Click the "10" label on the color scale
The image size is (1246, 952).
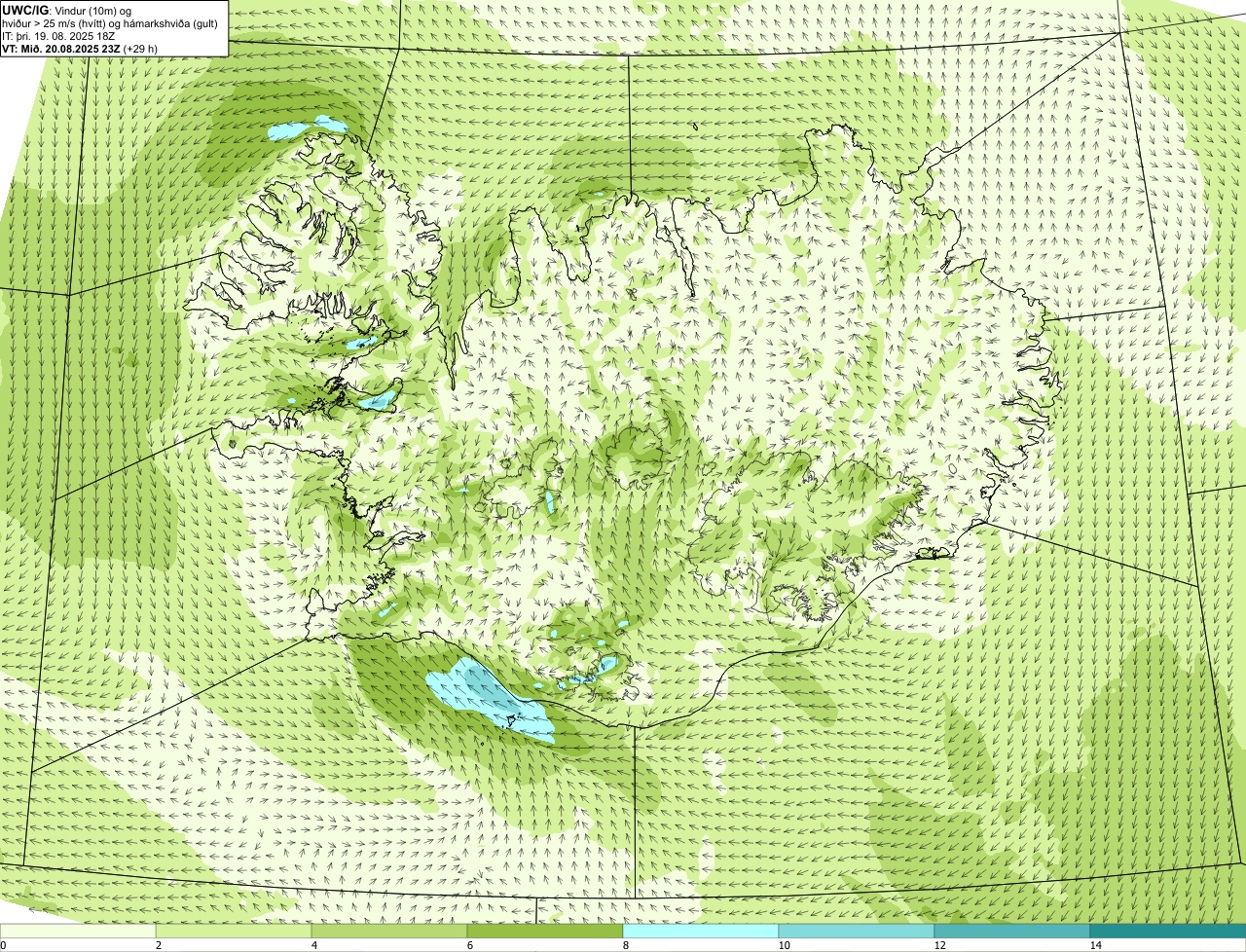784,945
